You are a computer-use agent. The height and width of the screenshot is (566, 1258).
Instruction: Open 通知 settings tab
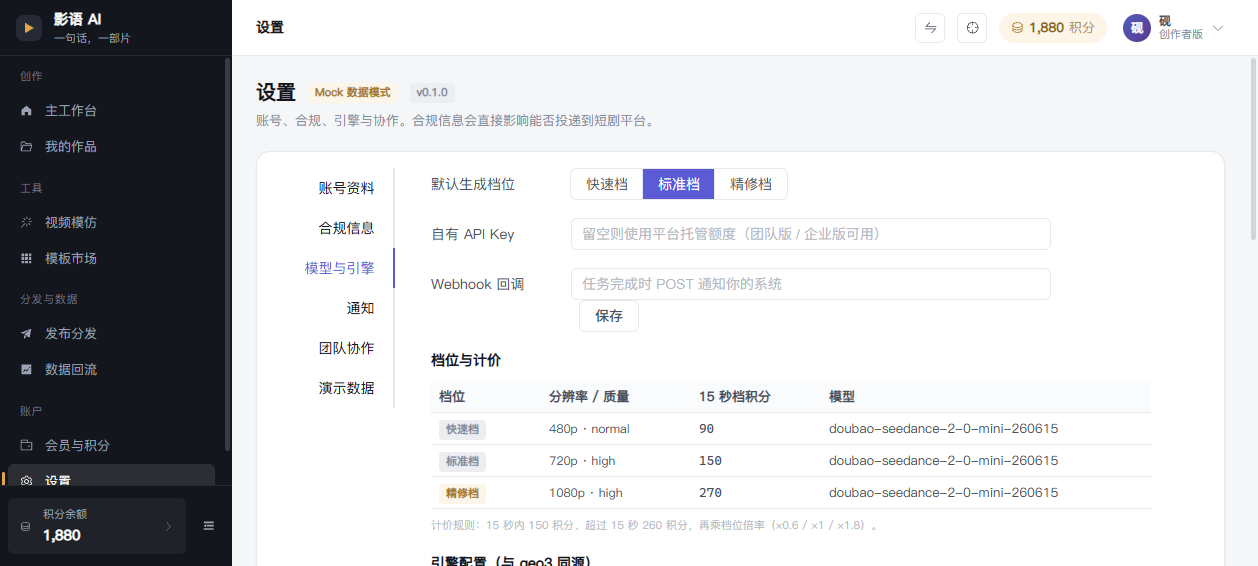coord(360,308)
